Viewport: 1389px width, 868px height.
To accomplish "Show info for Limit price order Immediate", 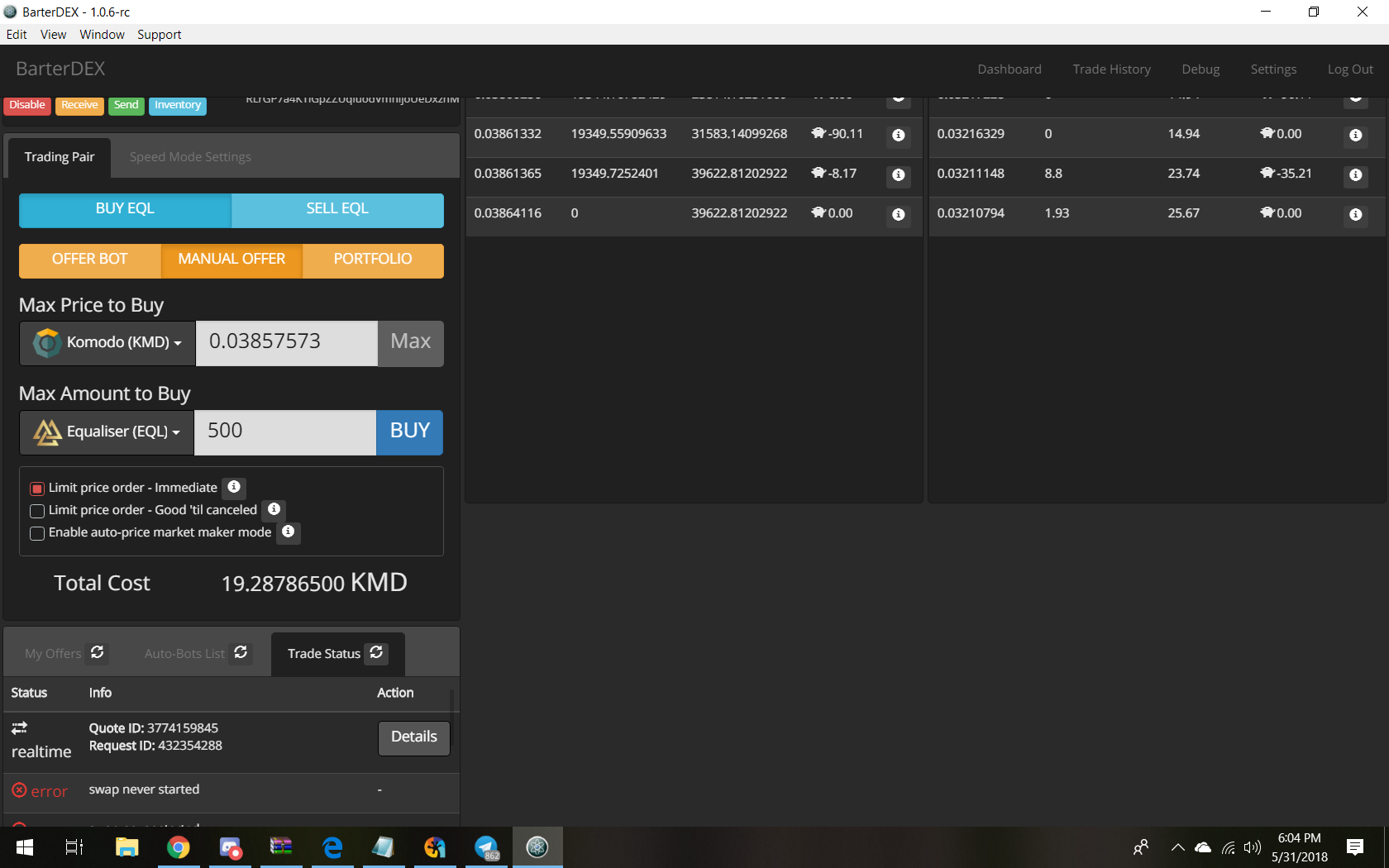I will pos(234,487).
